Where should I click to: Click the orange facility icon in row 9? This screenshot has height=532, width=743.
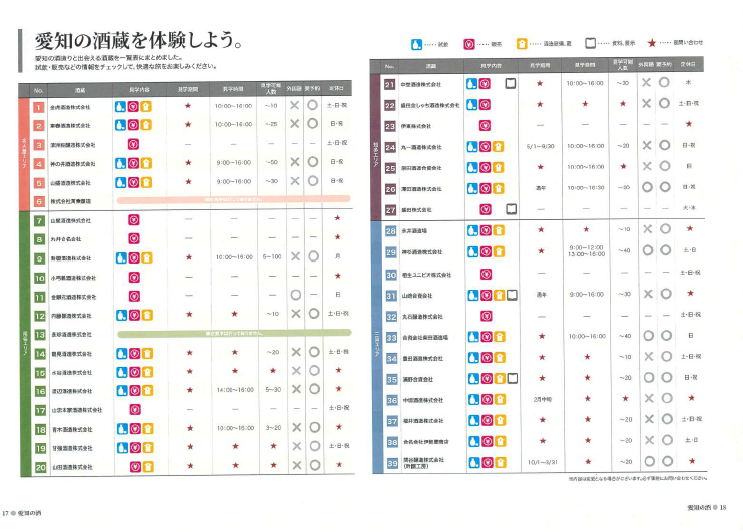pyautogui.click(x=147, y=258)
